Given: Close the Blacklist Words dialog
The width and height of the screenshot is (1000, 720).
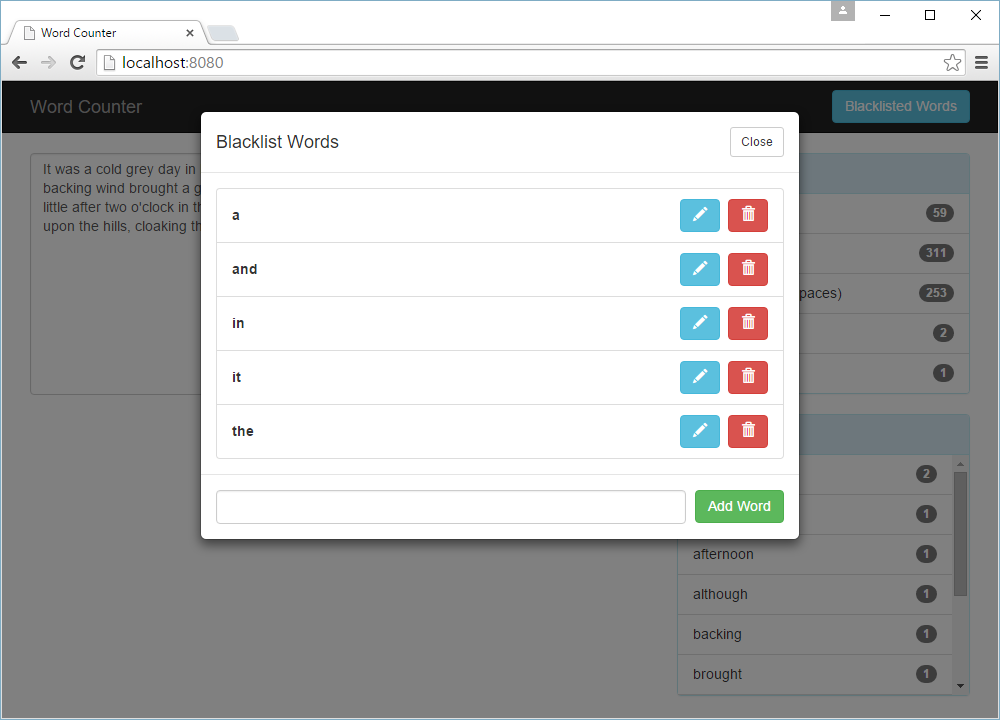Looking at the screenshot, I should [756, 142].
